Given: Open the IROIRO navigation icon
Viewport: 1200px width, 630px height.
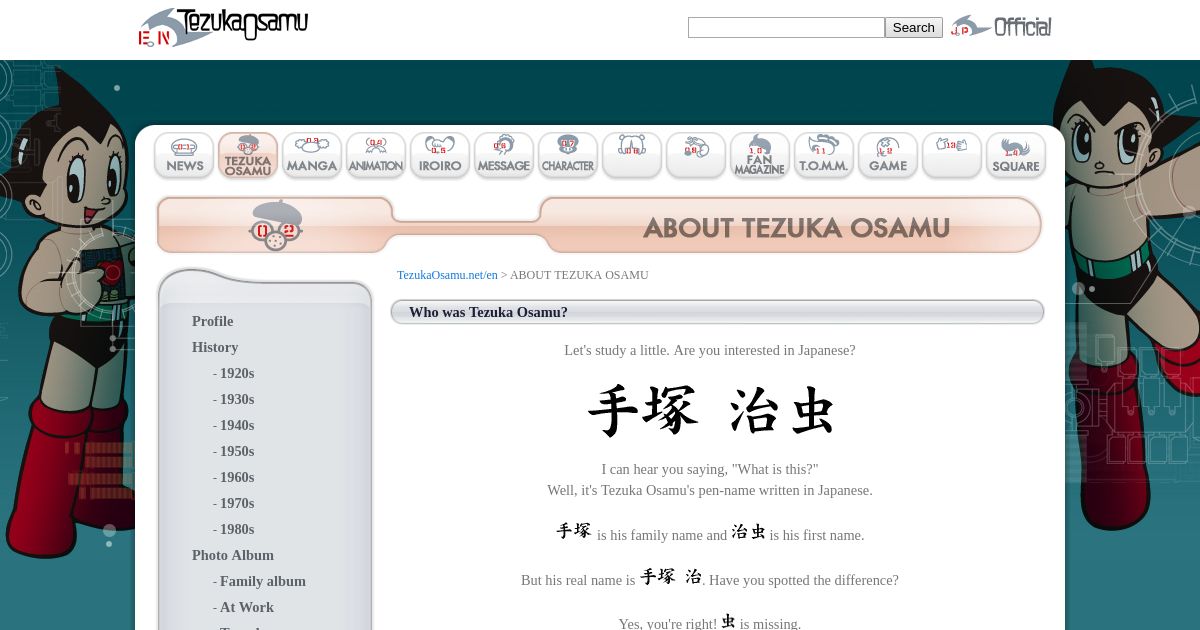Looking at the screenshot, I should 440,156.
